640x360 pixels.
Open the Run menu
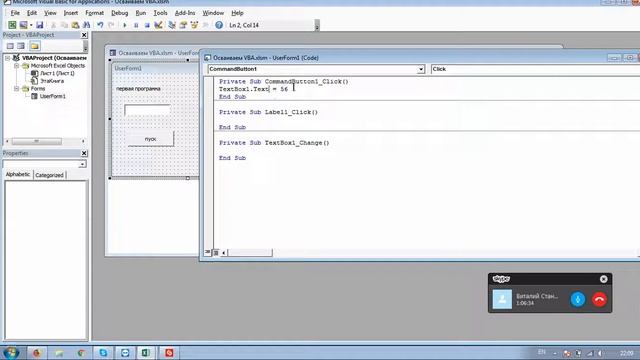coord(141,13)
